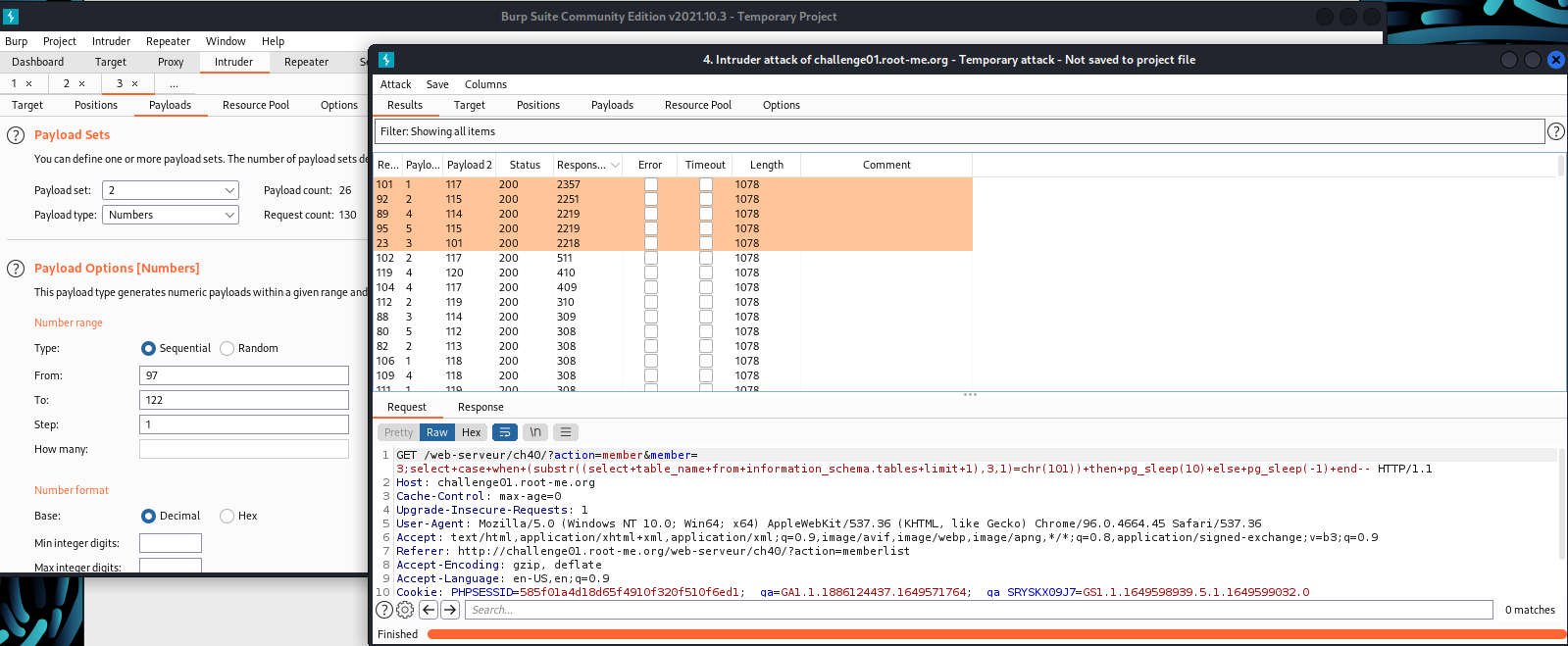This screenshot has width=1568, height=646.
Task: Click the three-dot pane divider handle
Action: click(970, 395)
